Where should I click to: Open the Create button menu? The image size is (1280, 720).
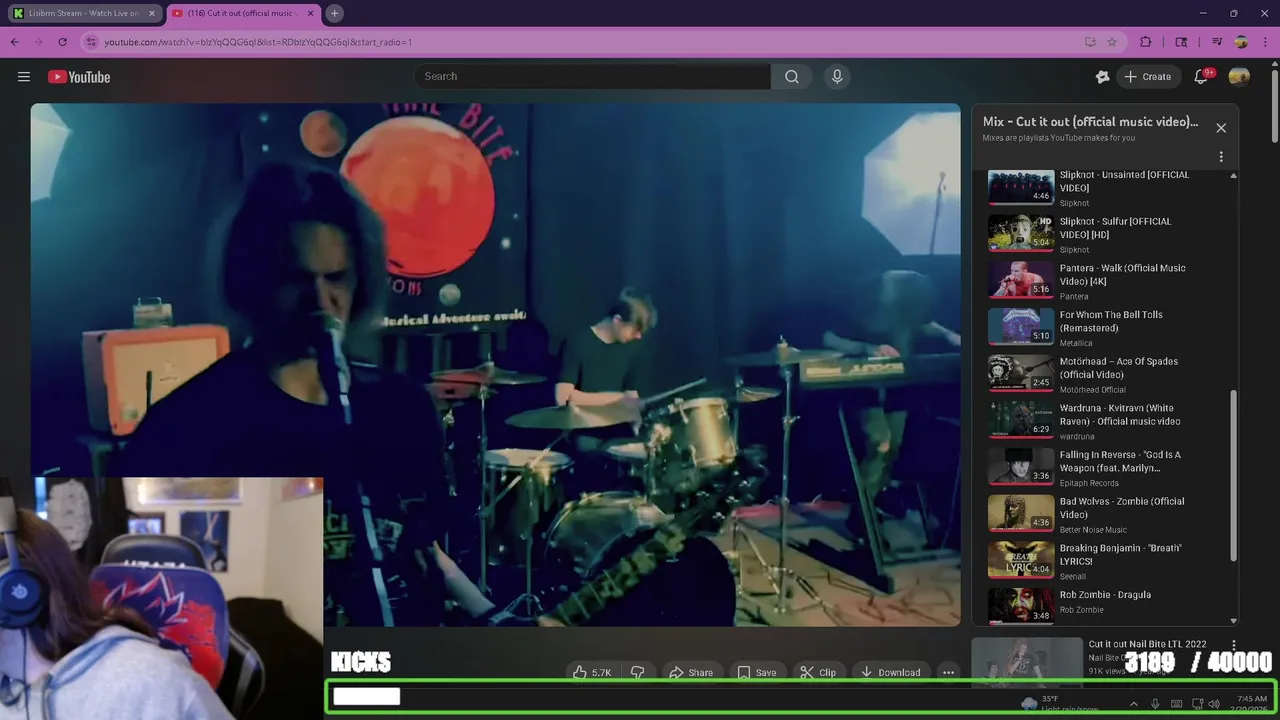pyautogui.click(x=1147, y=77)
